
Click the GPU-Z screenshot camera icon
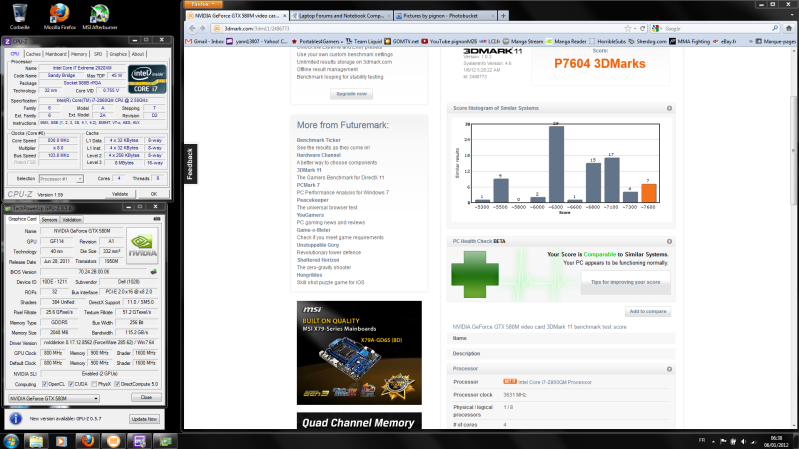[x=157, y=219]
